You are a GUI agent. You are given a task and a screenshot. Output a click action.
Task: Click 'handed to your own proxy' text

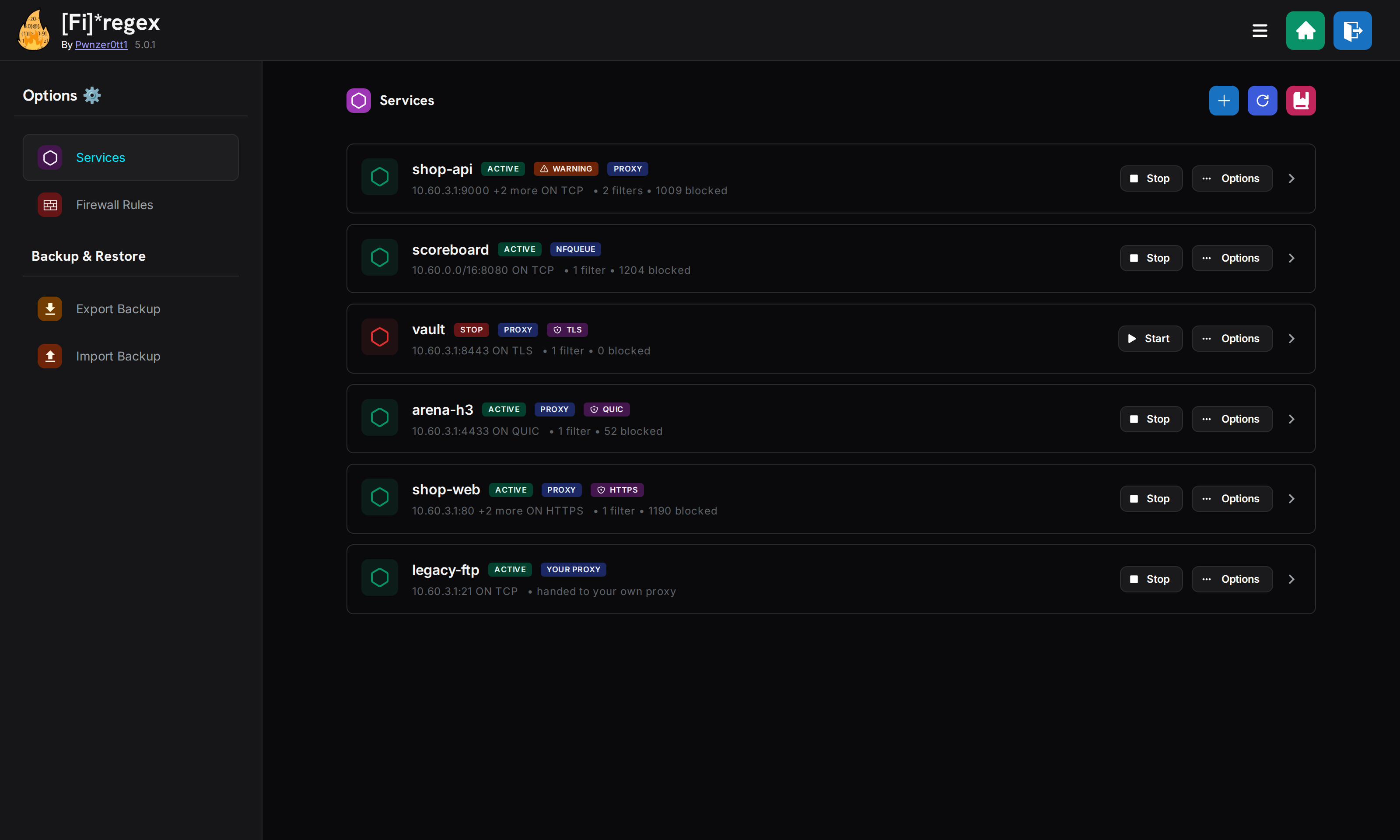point(606,591)
